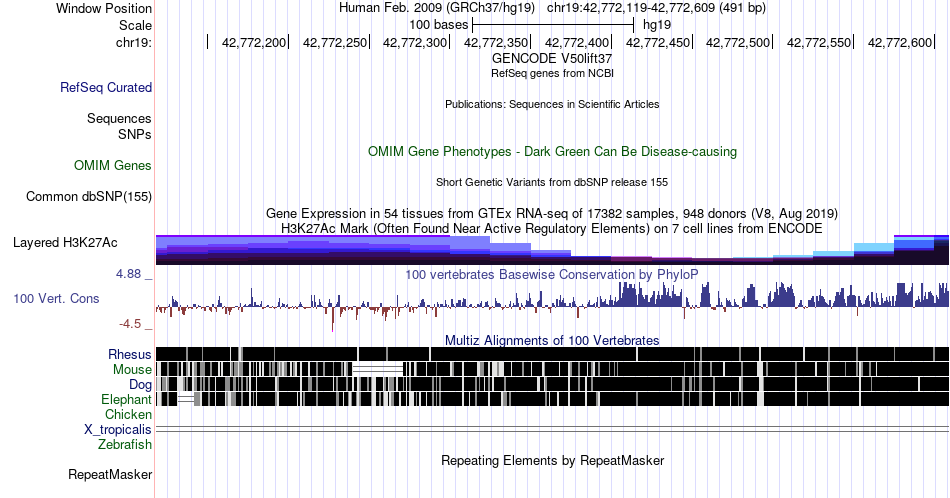Viewport: 950px width, 498px height.
Task: Click Short Genetic Variants from dbSNP title
Action: point(552,182)
